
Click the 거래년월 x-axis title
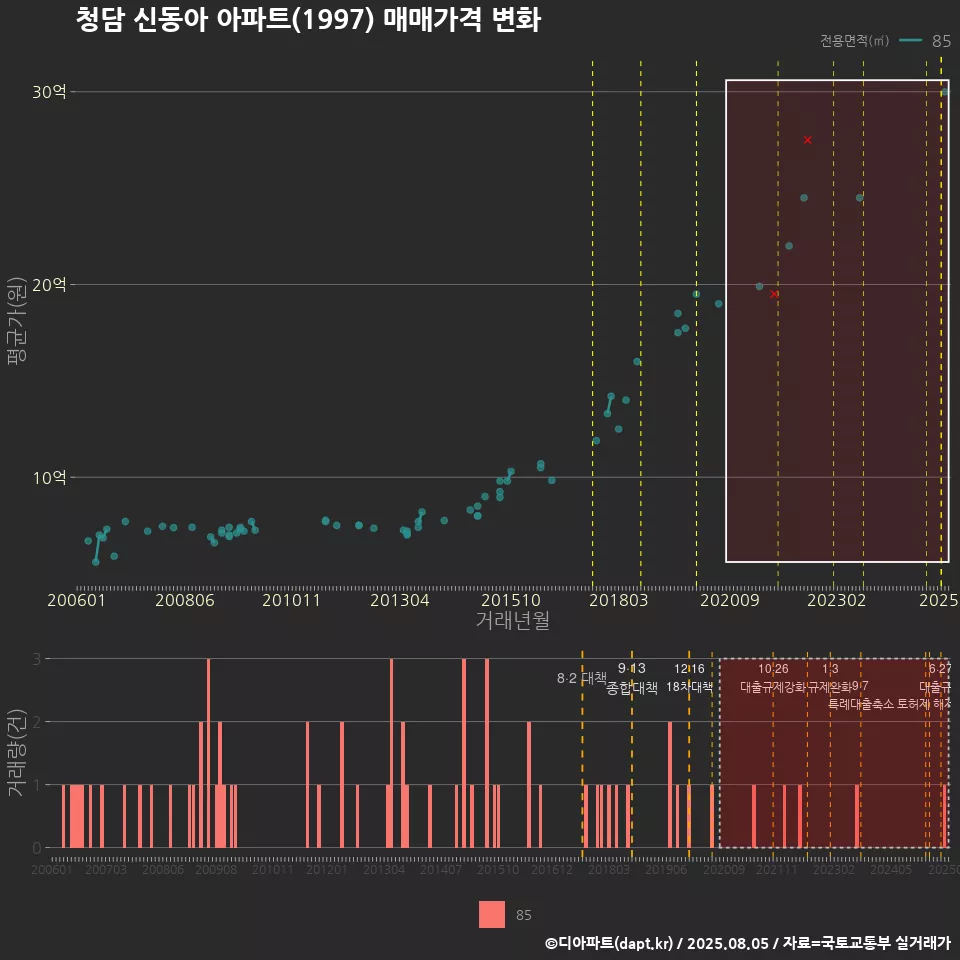click(512, 620)
